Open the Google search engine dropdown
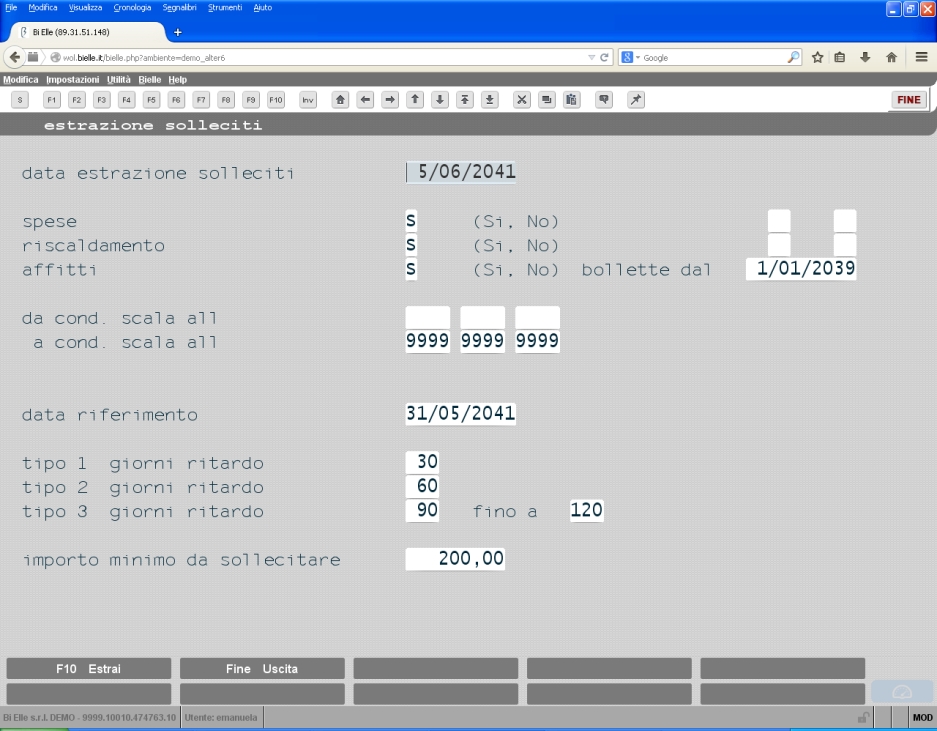The image size is (937, 731). click(x=630, y=57)
